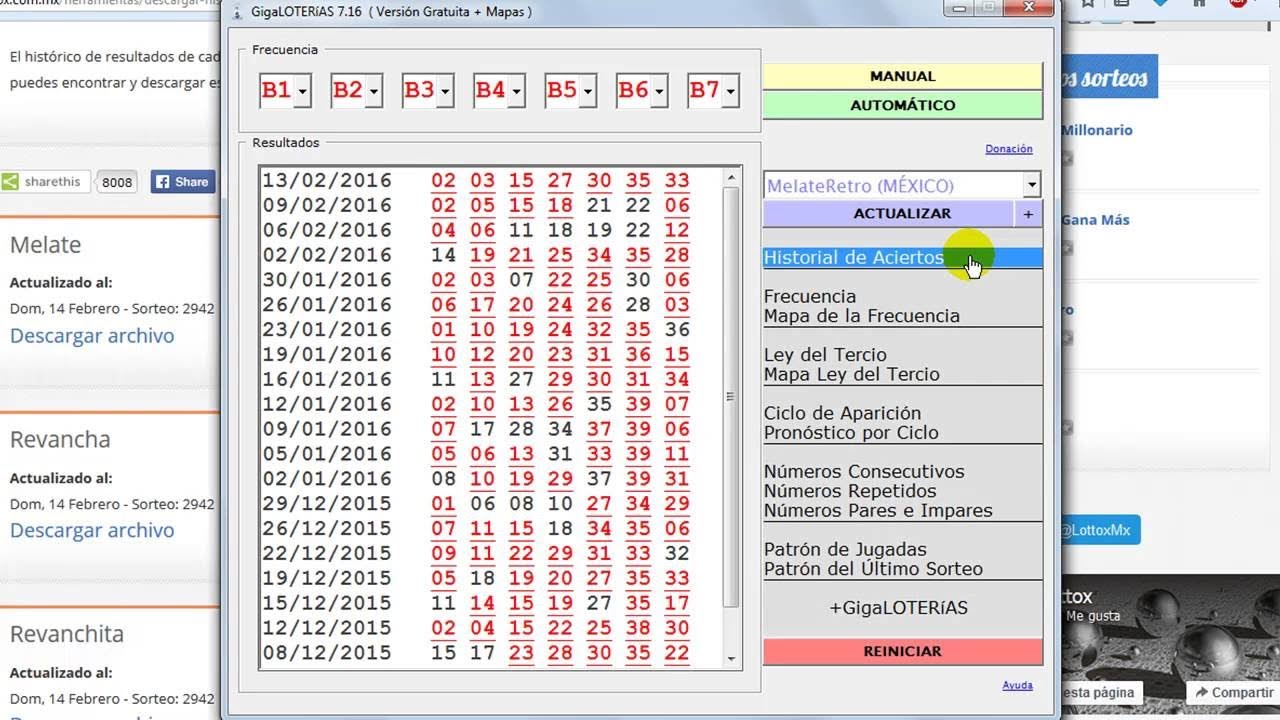Viewport: 1280px width, 720px height.
Task: Click the ACTUALIZAR button
Action: coord(889,213)
